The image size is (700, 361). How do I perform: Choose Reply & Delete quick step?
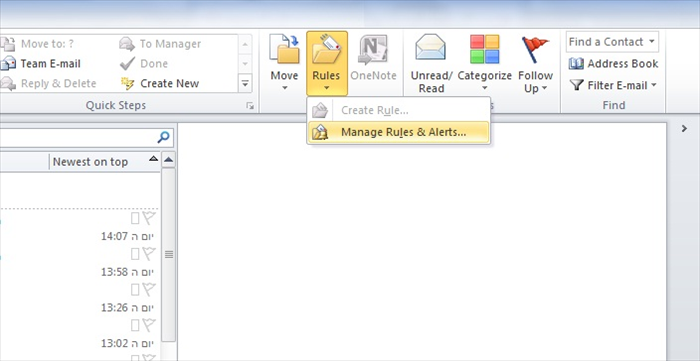49,83
